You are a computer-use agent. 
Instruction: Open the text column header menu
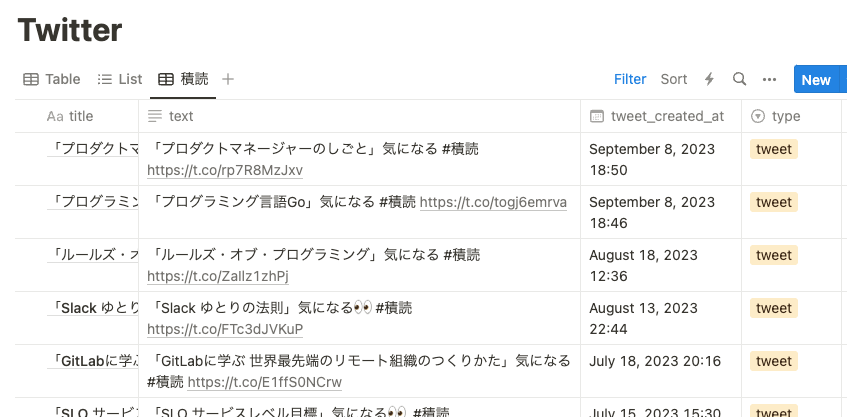coord(359,116)
